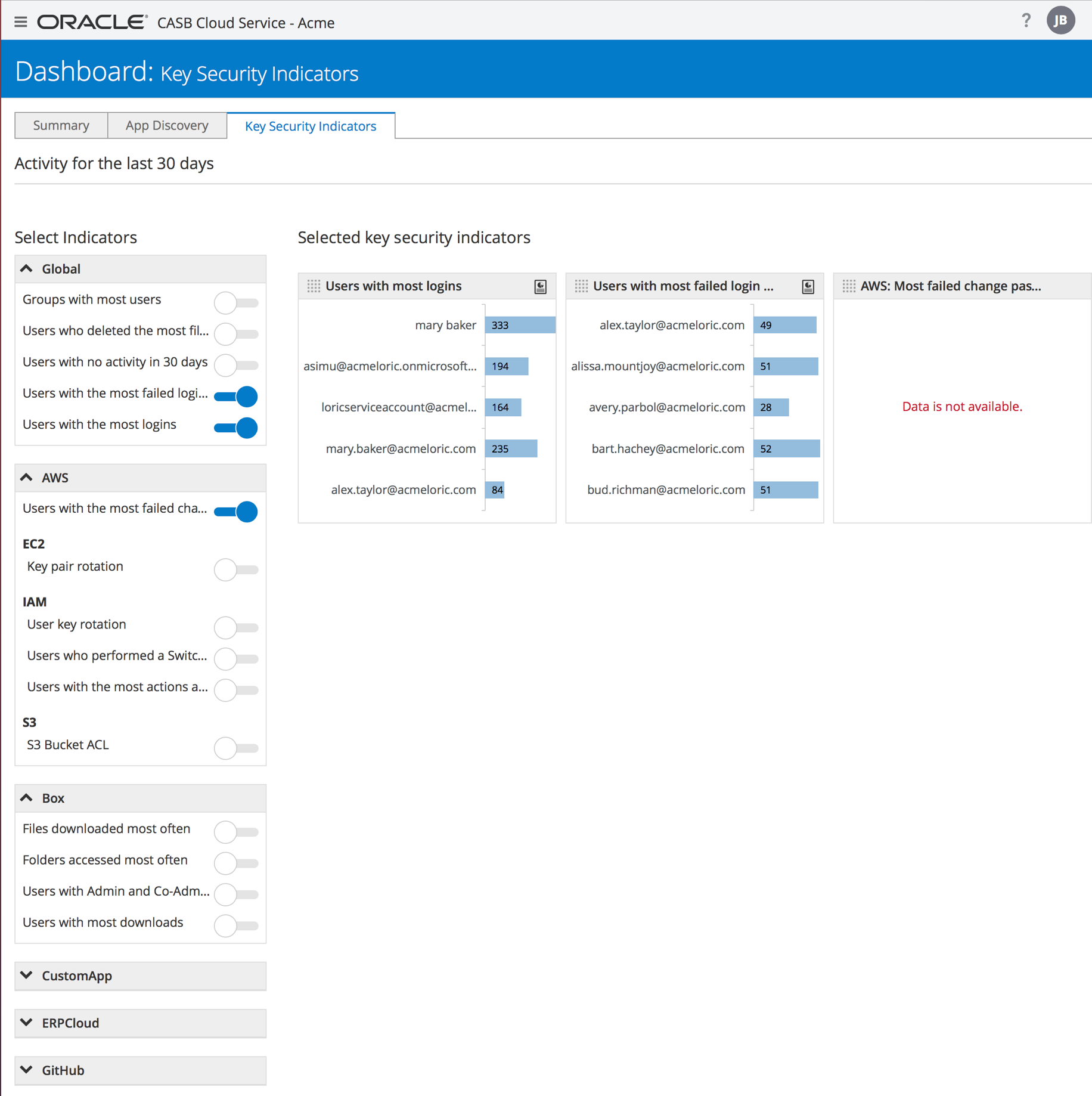Enable Groups with most users indicator
Image resolution: width=1092 pixels, height=1096 pixels.
[x=236, y=303]
